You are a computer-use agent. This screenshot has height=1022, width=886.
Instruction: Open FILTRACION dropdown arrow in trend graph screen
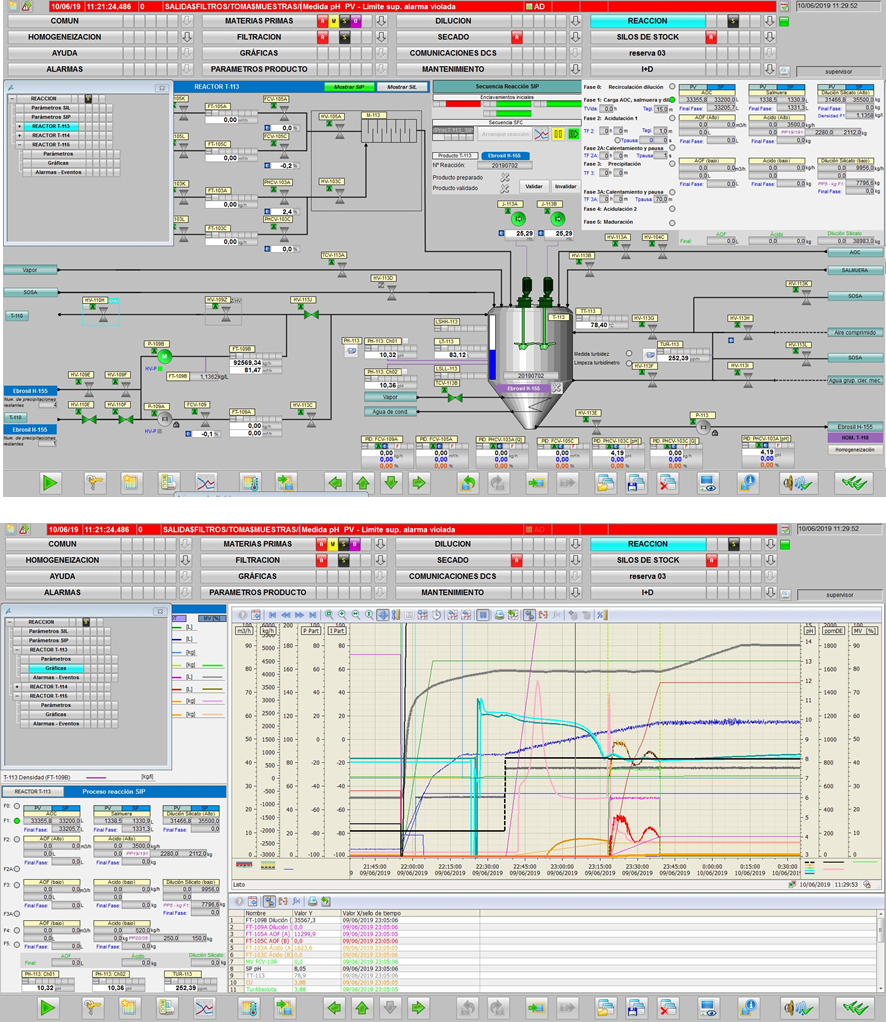pyautogui.click(x=381, y=560)
